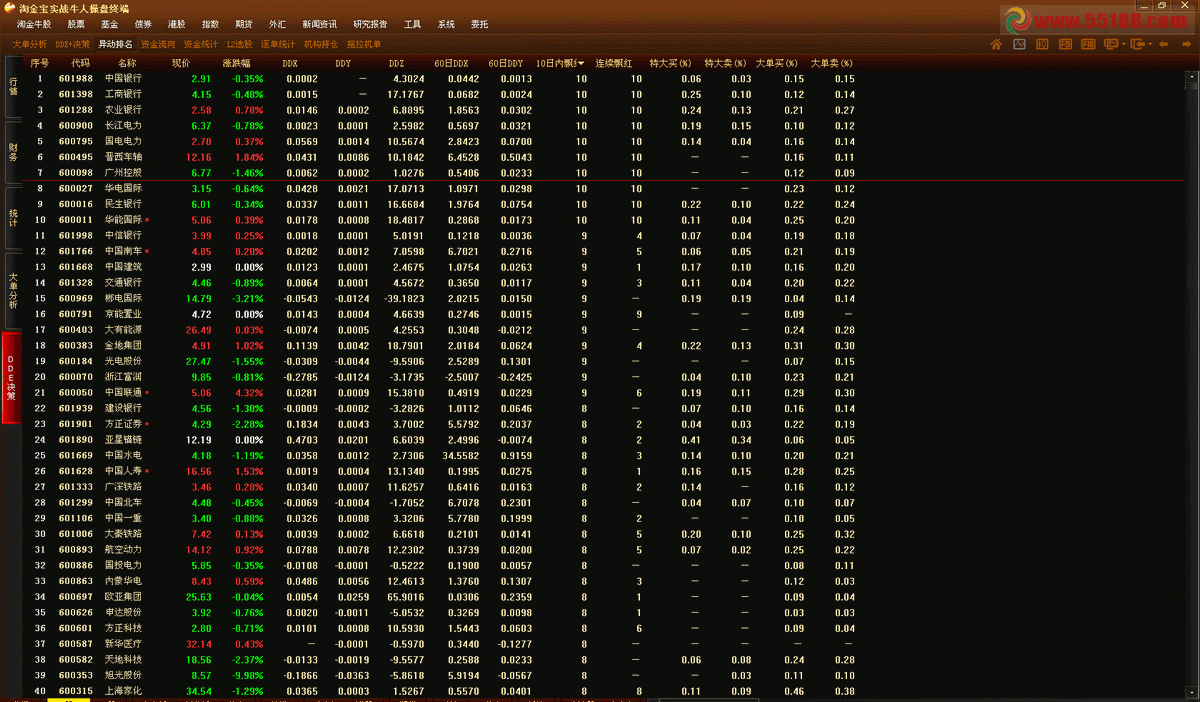Open the 期货 menu

click(x=243, y=24)
